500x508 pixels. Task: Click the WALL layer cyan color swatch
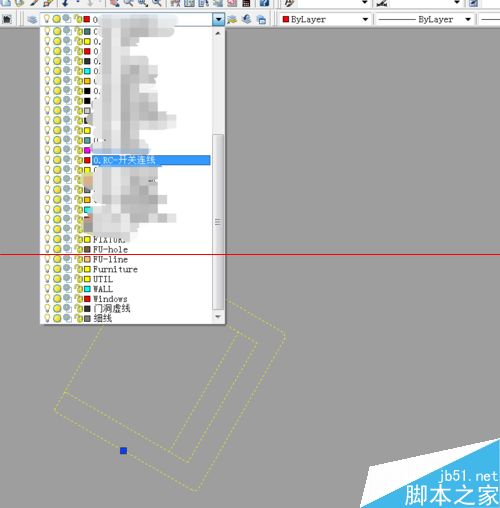click(87, 289)
